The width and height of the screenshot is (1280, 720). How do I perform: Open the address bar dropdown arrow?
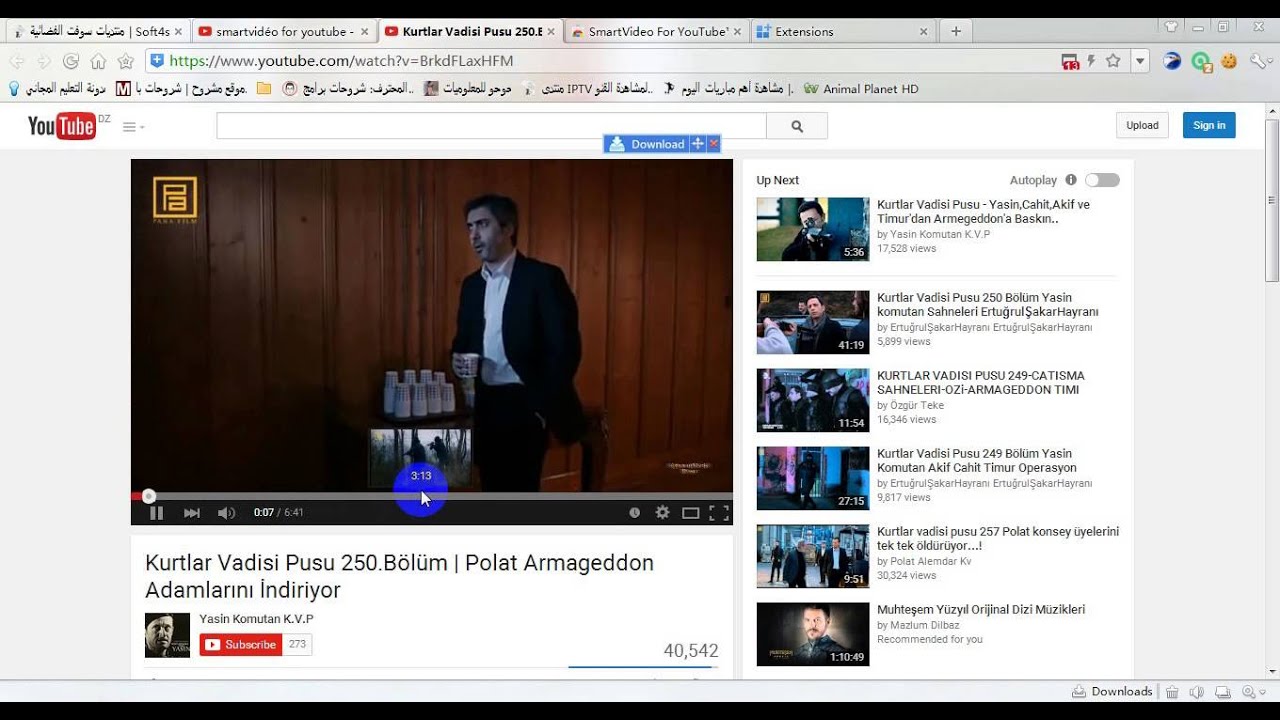click(x=1139, y=61)
